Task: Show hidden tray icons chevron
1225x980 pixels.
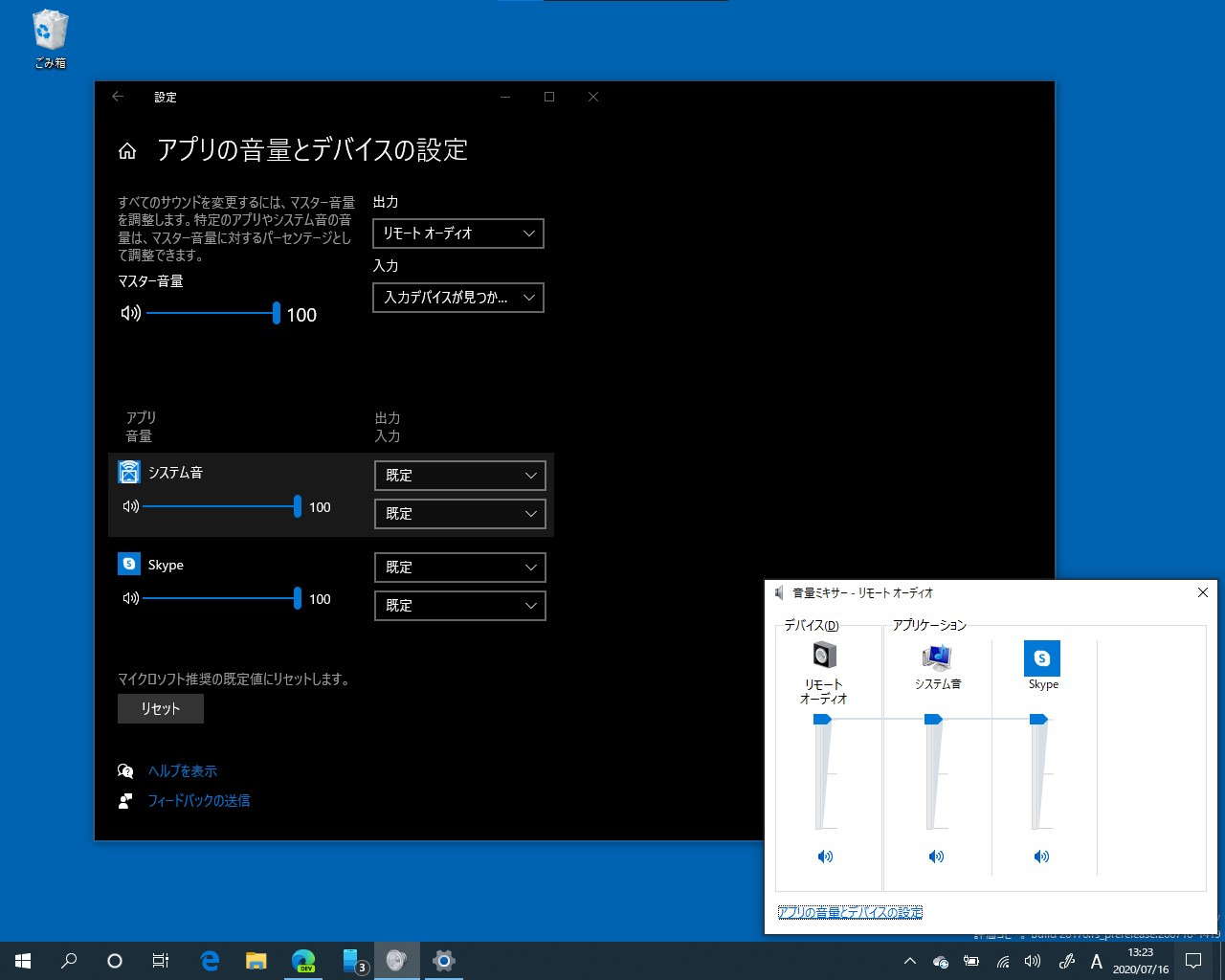Action: click(x=910, y=961)
